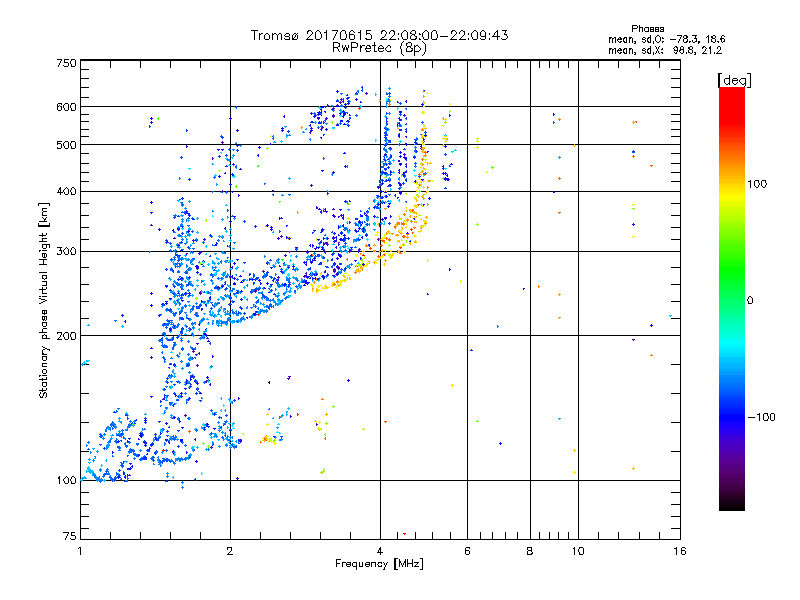800x600 pixels.
Task: Click the '4' MHz frequency tick label
Action: point(380,551)
